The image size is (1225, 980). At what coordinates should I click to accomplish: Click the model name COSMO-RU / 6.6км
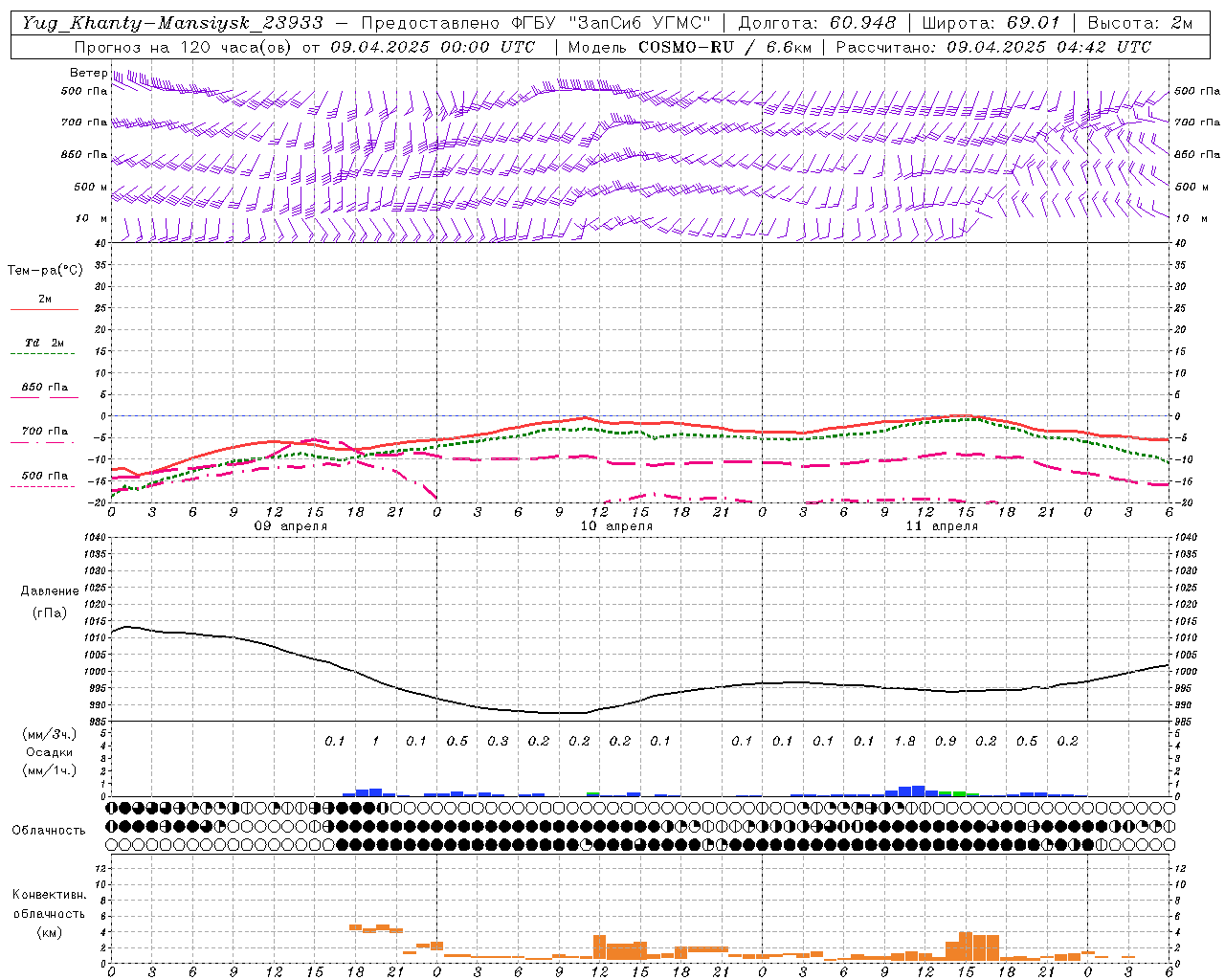coord(725,47)
